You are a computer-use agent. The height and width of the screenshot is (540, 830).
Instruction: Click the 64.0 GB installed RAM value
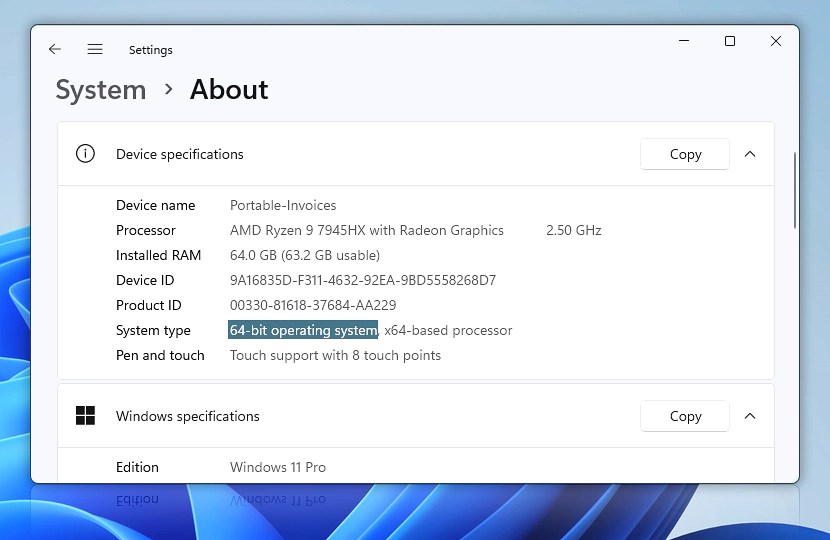point(305,255)
